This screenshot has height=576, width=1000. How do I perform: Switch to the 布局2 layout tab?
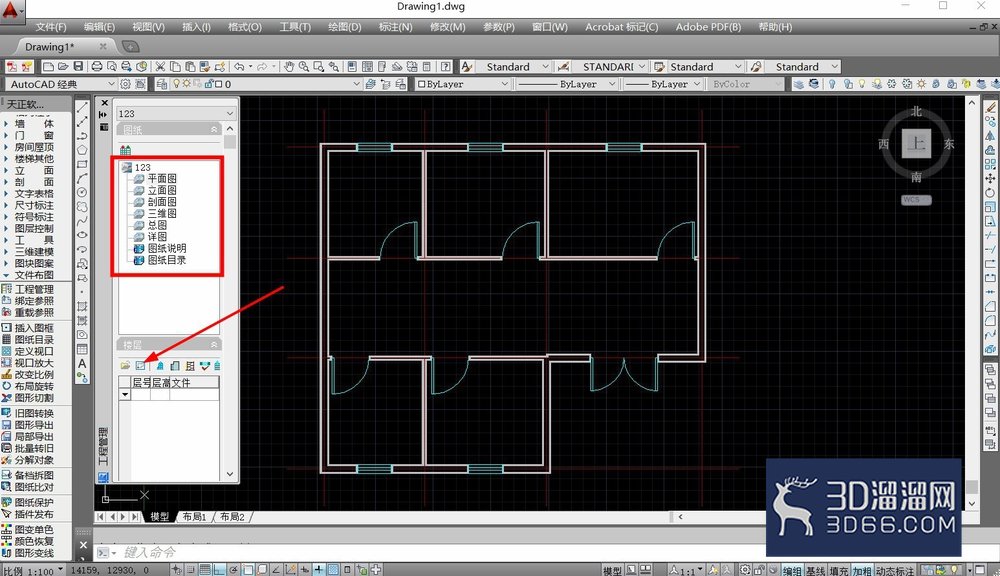point(232,517)
